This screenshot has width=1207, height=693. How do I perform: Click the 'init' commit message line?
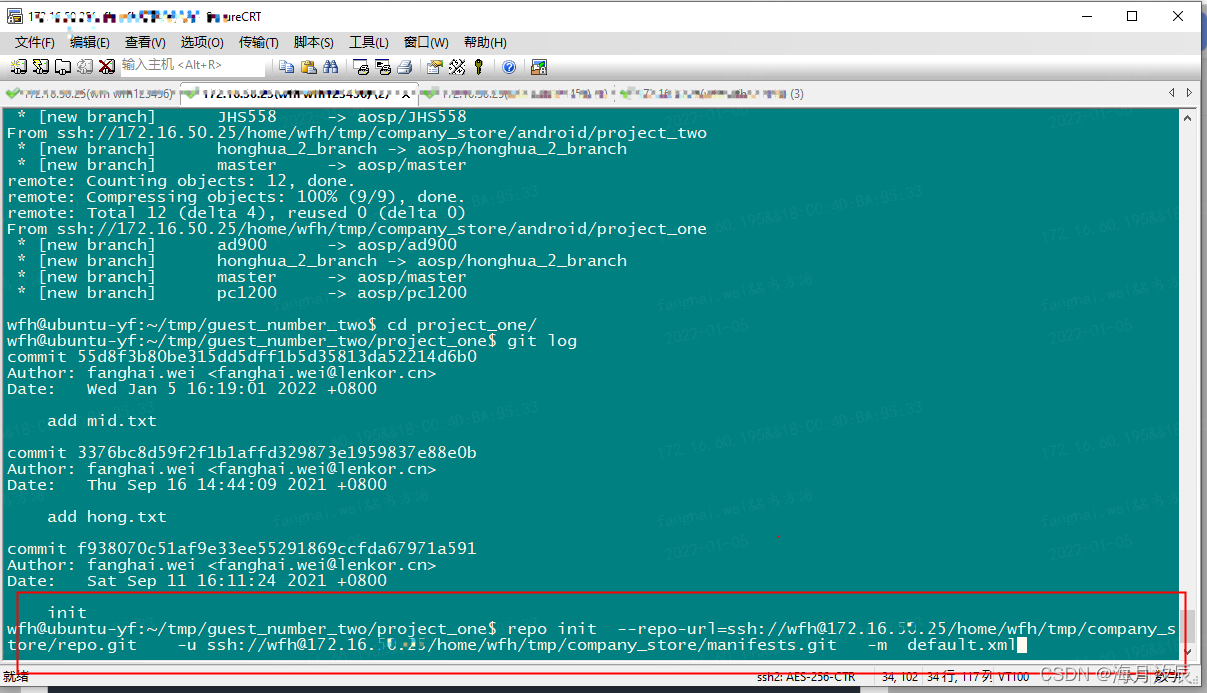tap(67, 612)
